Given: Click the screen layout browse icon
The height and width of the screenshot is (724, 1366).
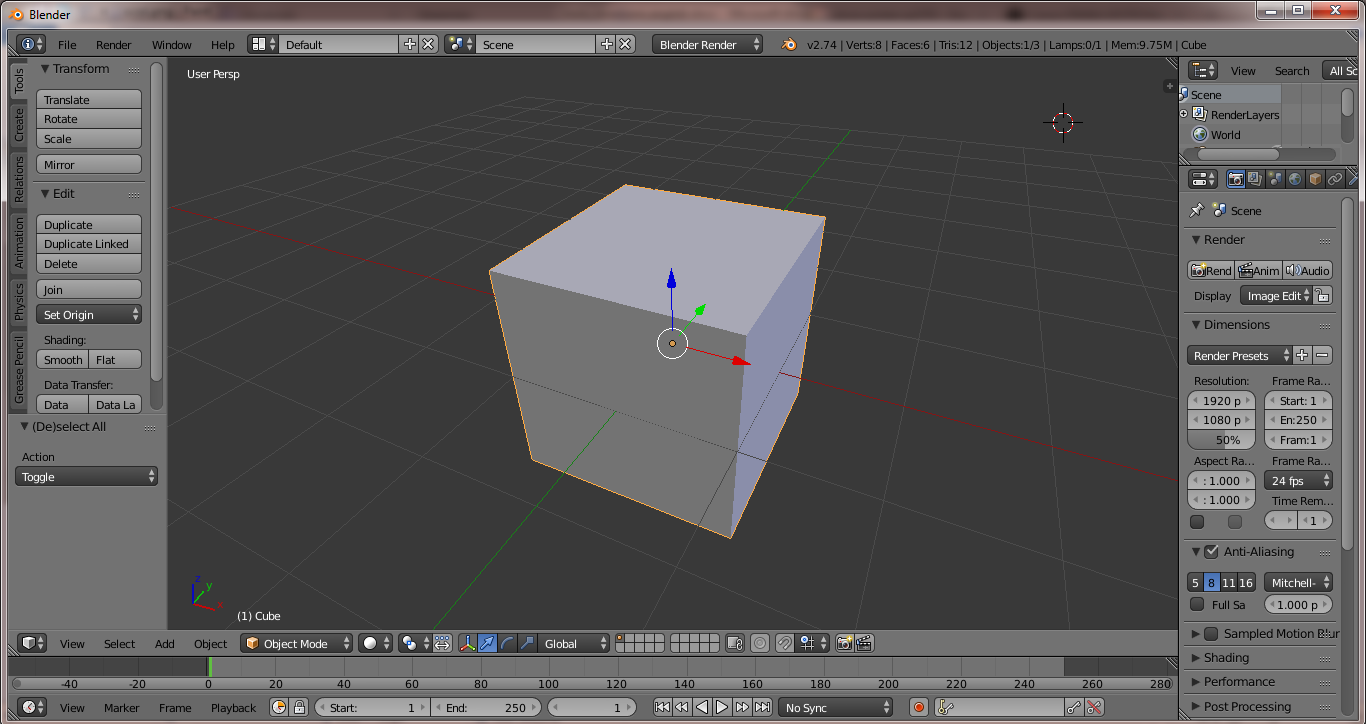Looking at the screenshot, I should pyautogui.click(x=263, y=44).
